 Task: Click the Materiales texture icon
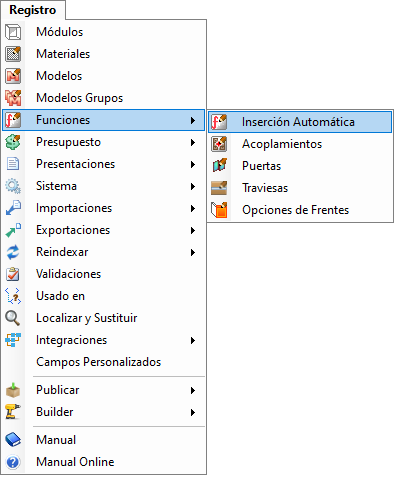[x=13, y=54]
